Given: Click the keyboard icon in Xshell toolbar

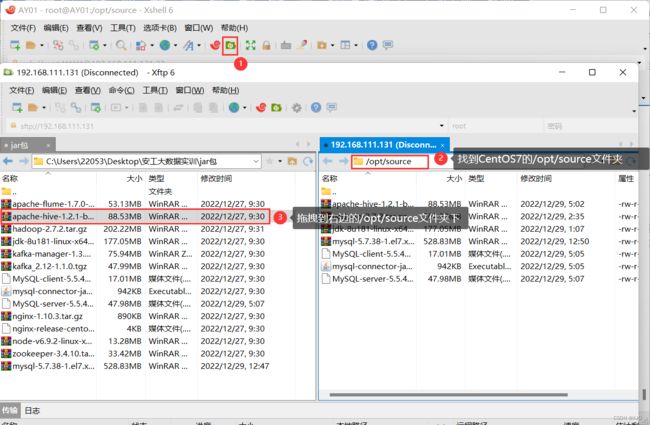Looking at the screenshot, I should tap(286, 45).
